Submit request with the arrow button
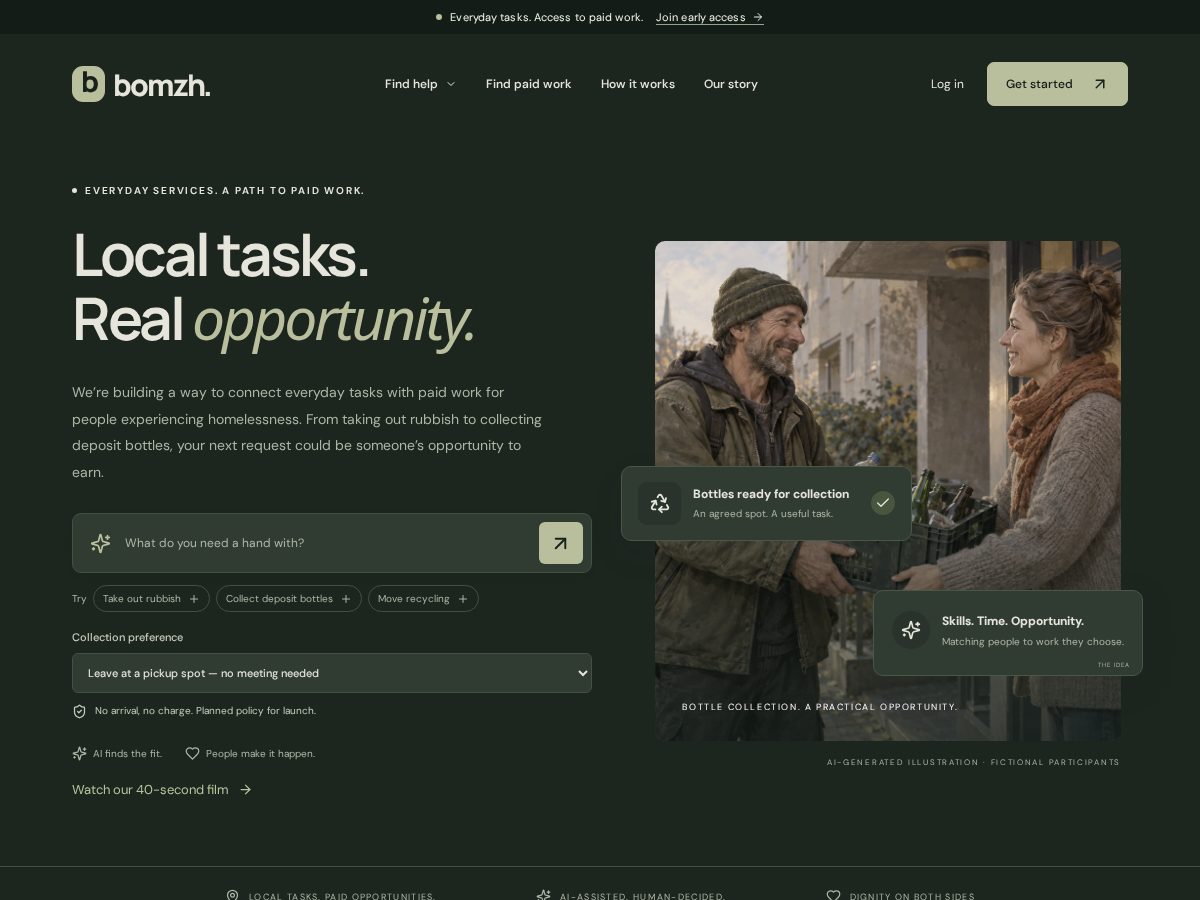Viewport: 1200px width, 900px height. click(561, 543)
